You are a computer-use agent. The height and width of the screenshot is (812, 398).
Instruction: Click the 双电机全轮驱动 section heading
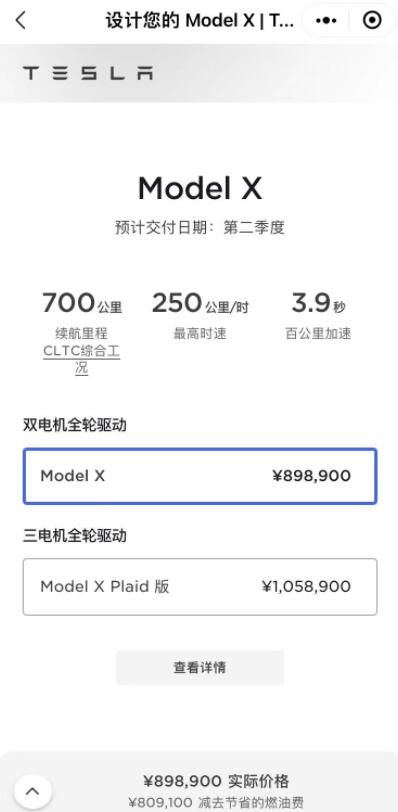pyautogui.click(x=75, y=425)
